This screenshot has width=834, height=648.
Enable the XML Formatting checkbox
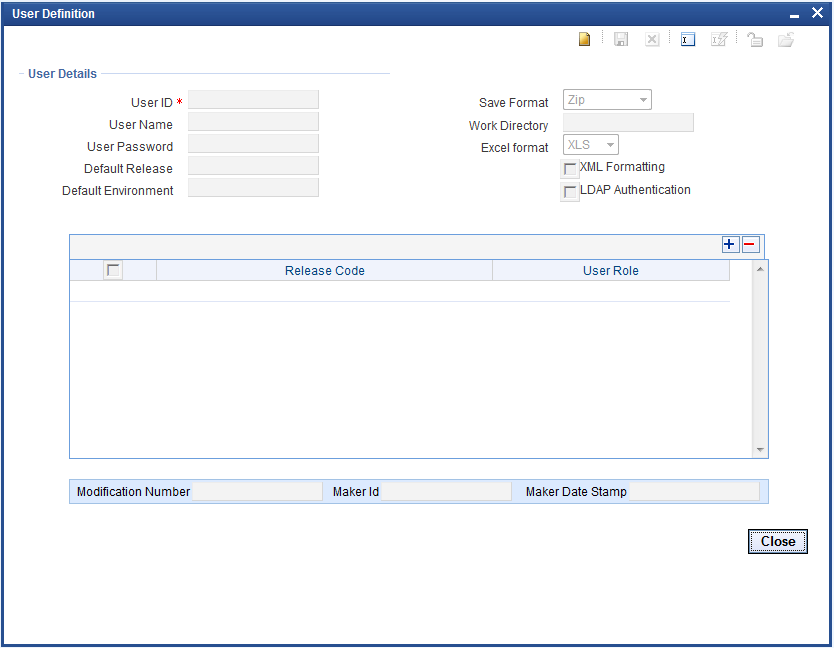coord(570,169)
